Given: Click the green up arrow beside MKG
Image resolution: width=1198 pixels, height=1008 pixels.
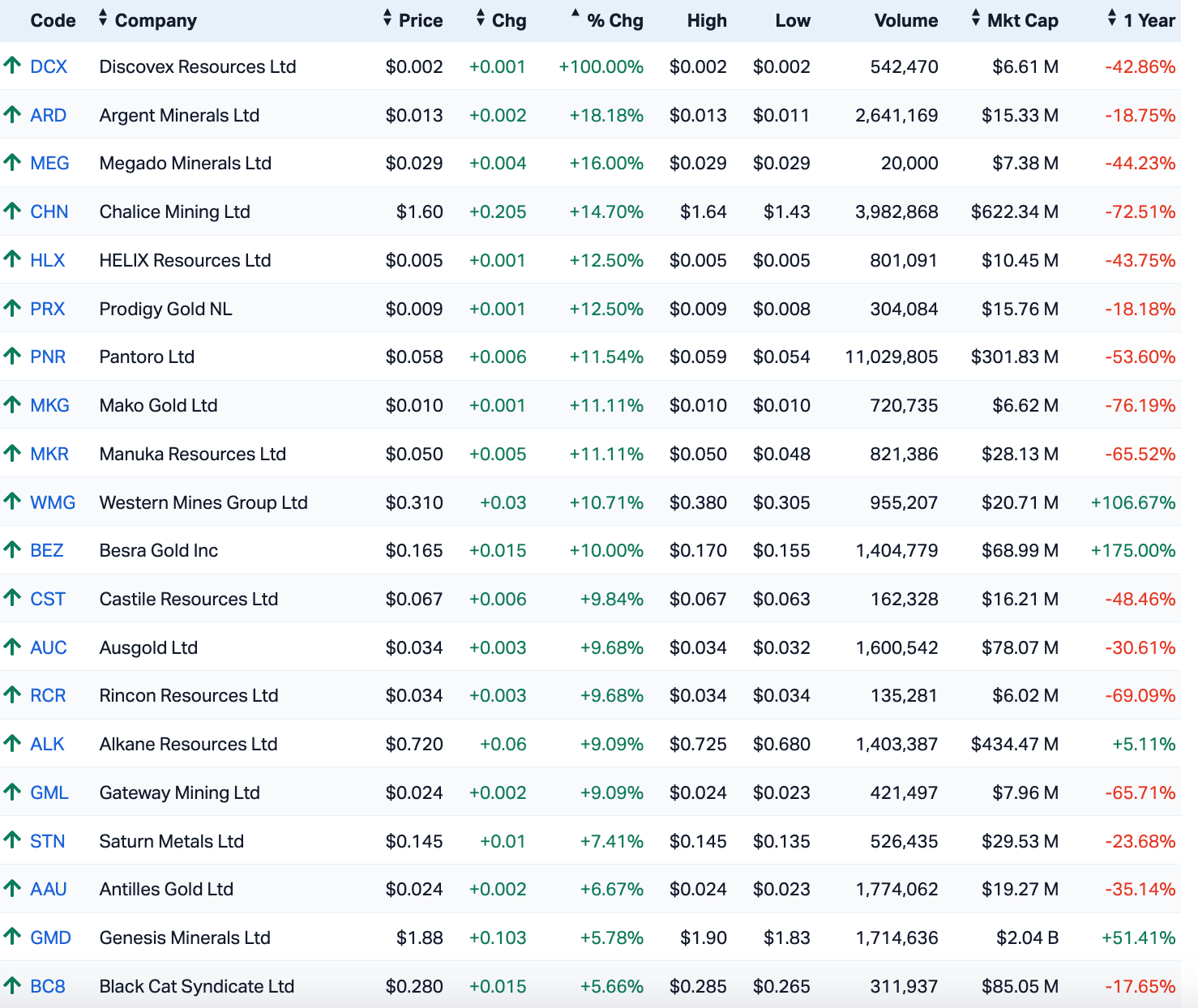Looking at the screenshot, I should [x=11, y=404].
